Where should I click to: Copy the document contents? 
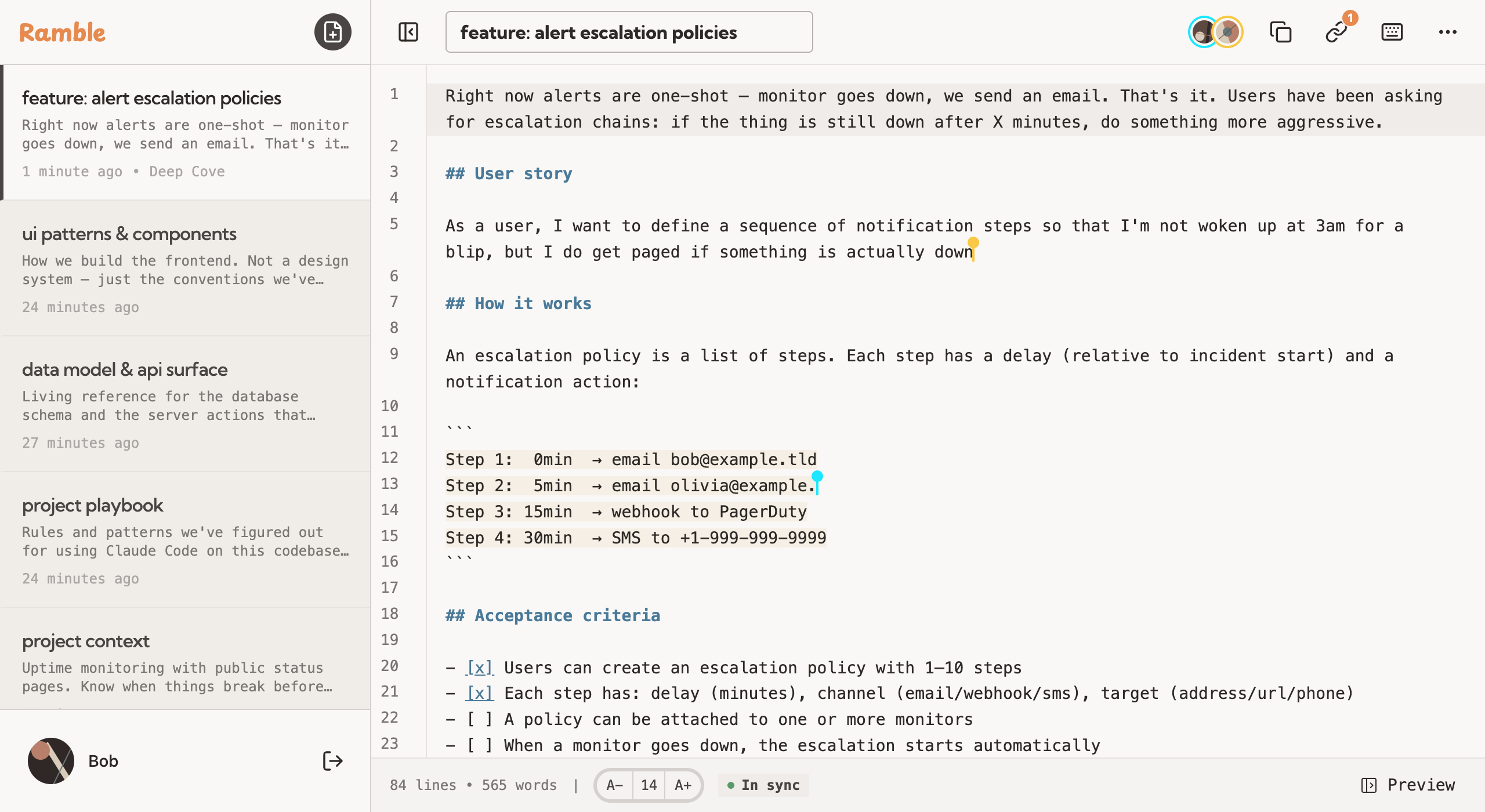(1280, 32)
